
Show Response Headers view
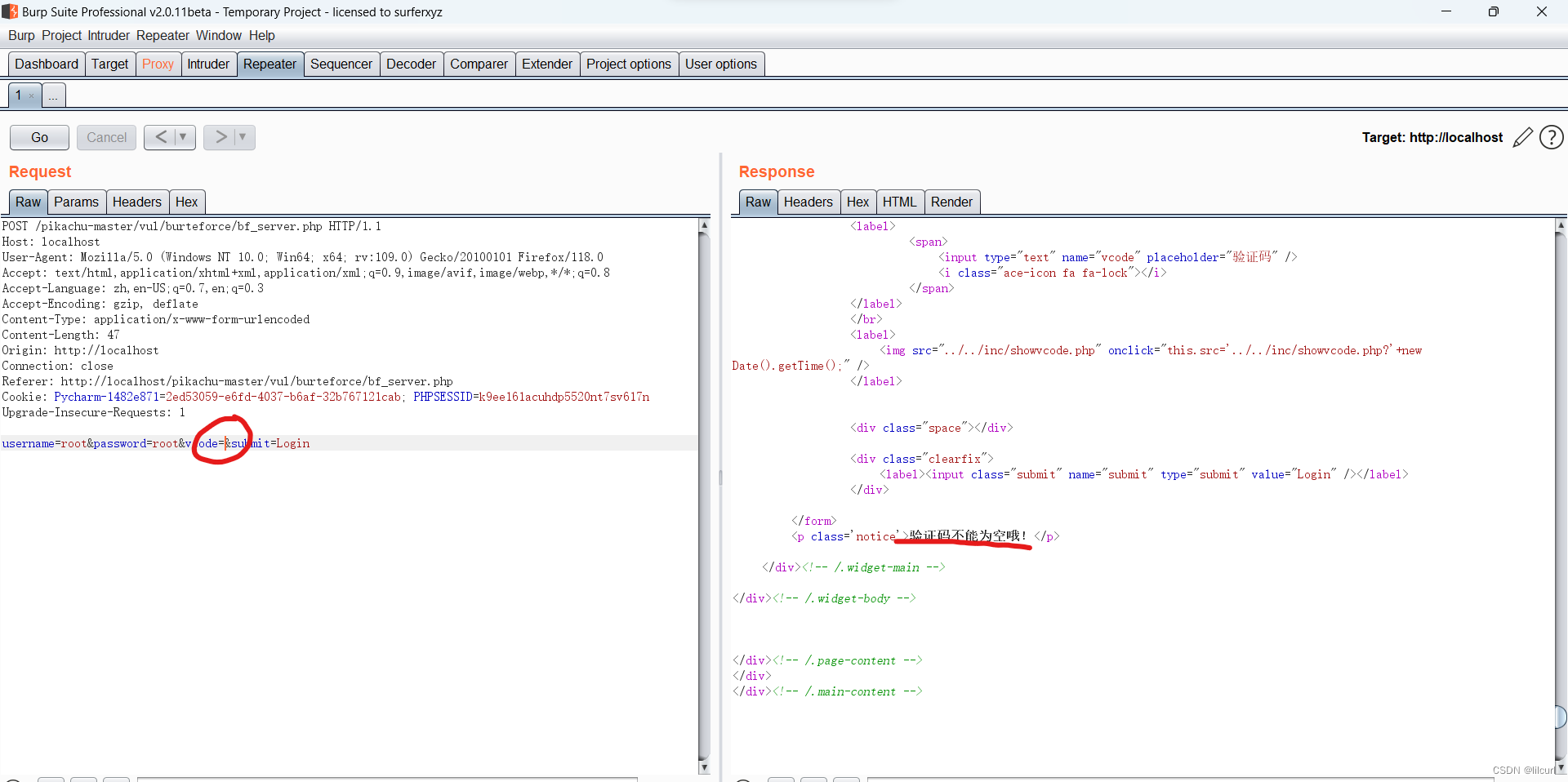tap(808, 202)
